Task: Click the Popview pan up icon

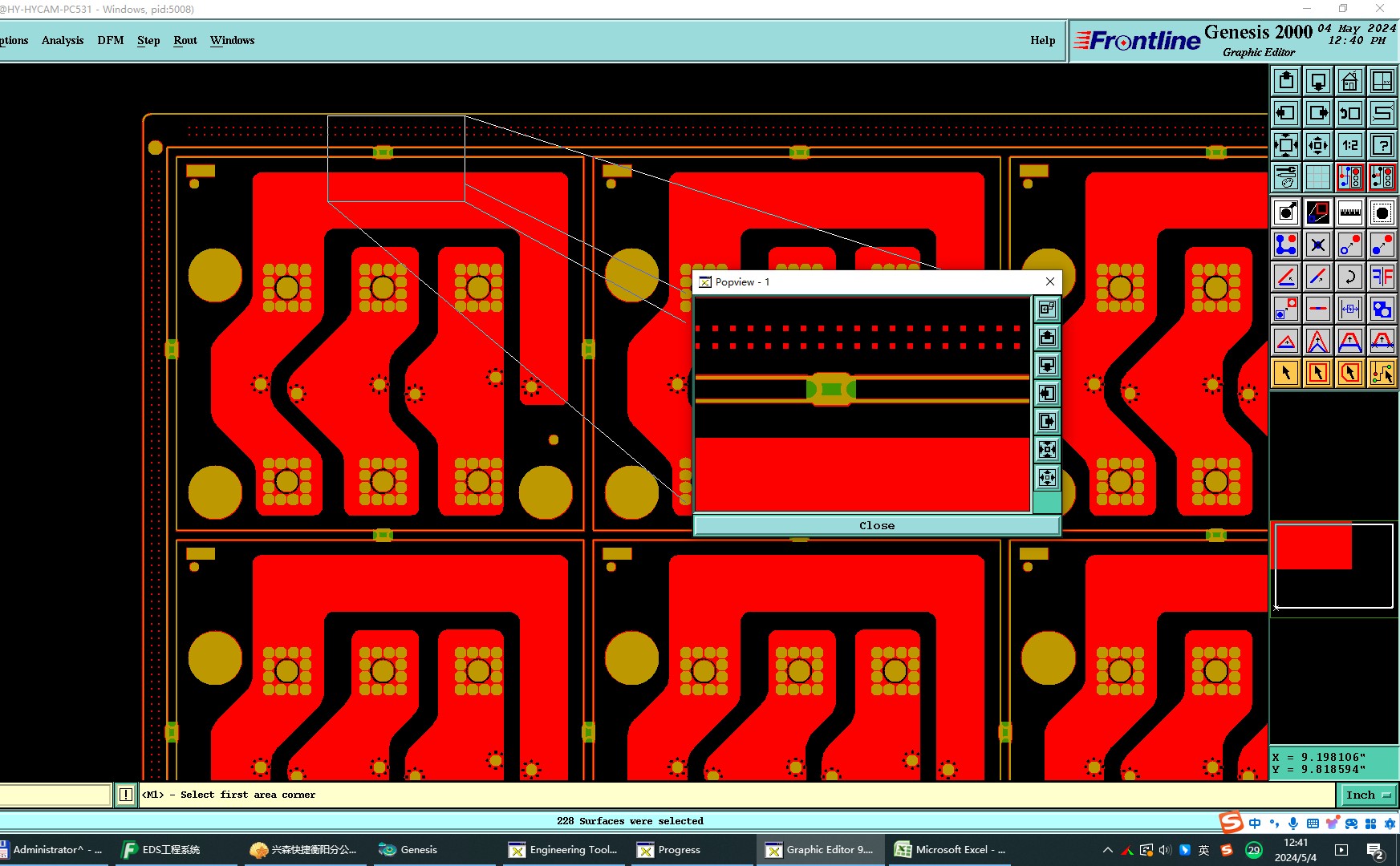Action: 1047,337
